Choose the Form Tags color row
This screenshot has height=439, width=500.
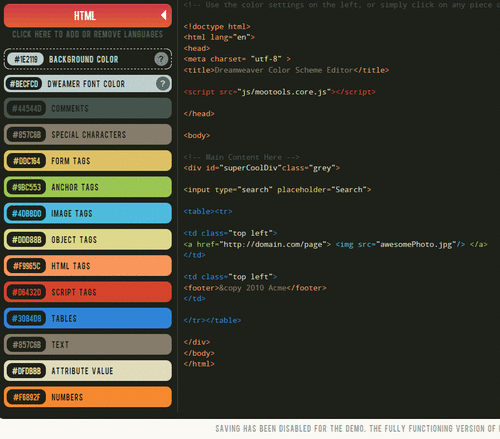(x=88, y=161)
